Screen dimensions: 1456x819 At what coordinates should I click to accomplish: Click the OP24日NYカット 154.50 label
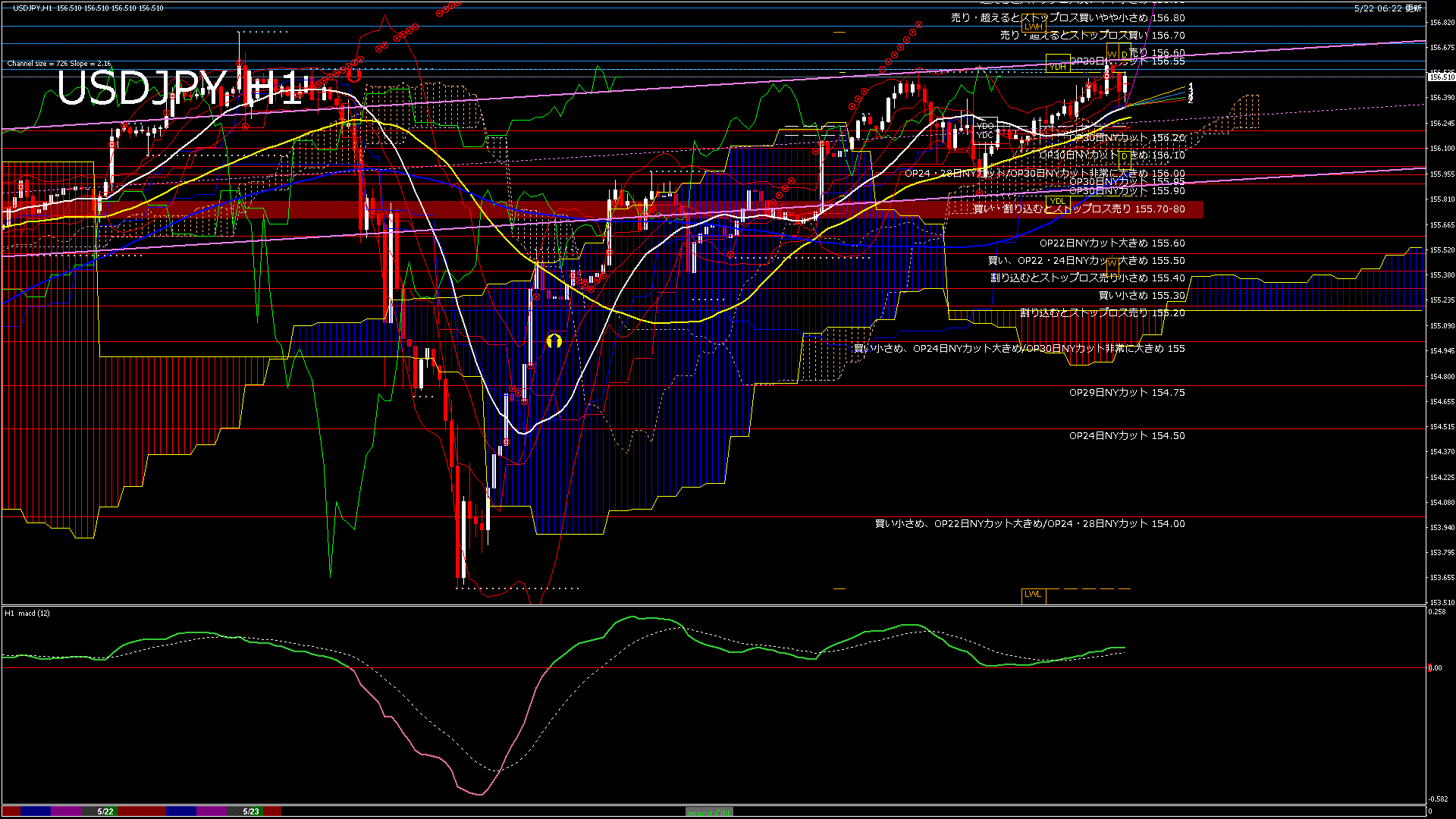(x=1126, y=436)
